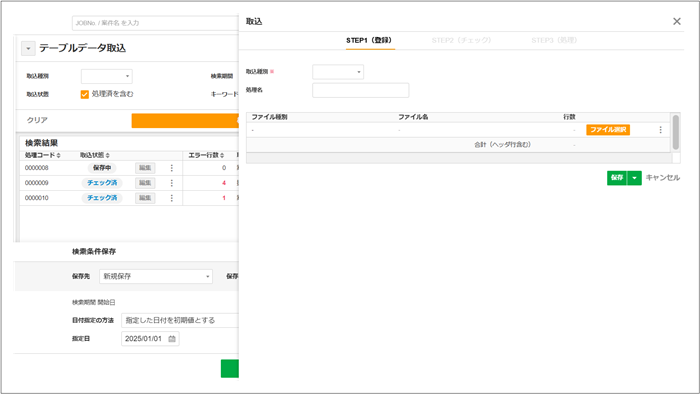Open the kebab menu for row 0000010

tap(171, 198)
